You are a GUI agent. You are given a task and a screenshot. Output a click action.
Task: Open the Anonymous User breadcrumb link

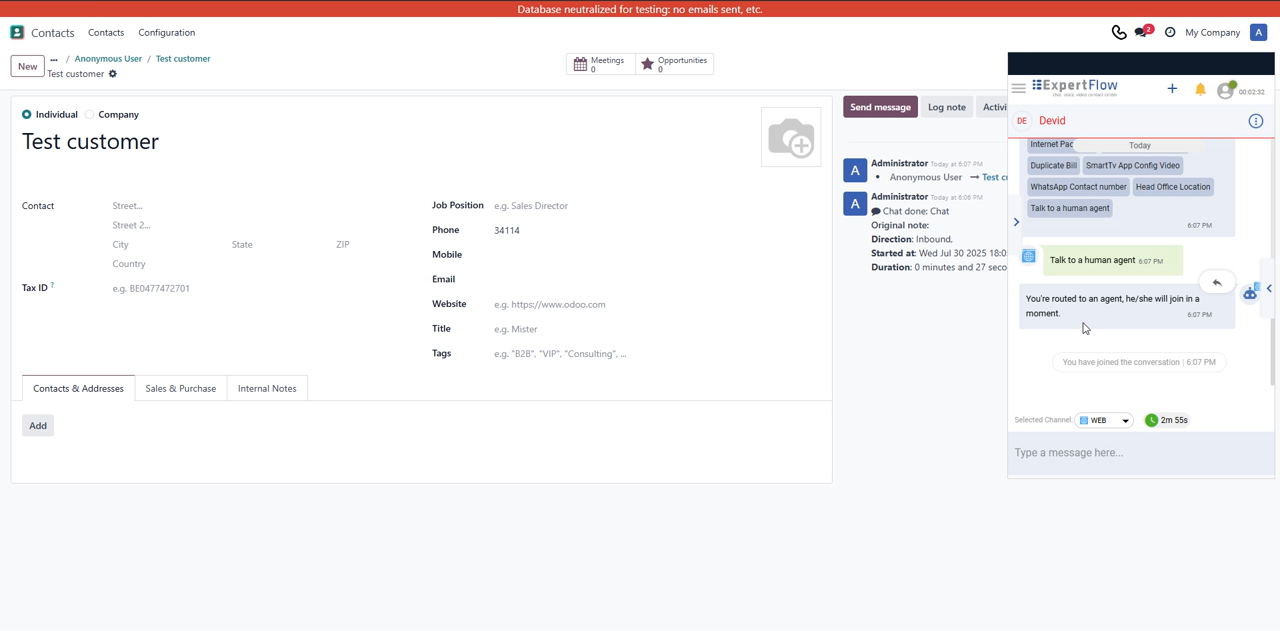click(108, 59)
